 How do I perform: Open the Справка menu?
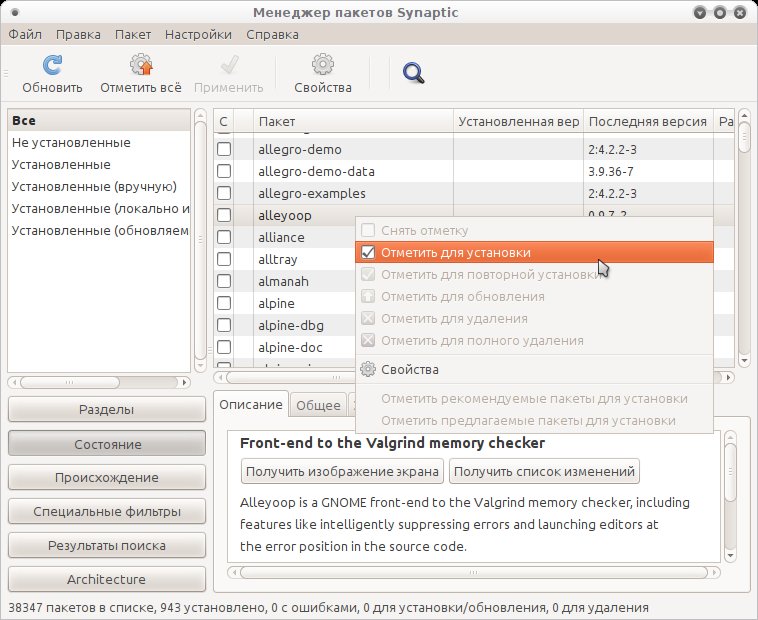[x=272, y=35]
